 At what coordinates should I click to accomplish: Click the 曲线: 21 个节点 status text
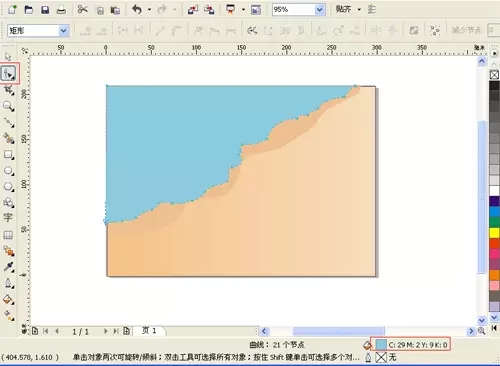point(277,345)
